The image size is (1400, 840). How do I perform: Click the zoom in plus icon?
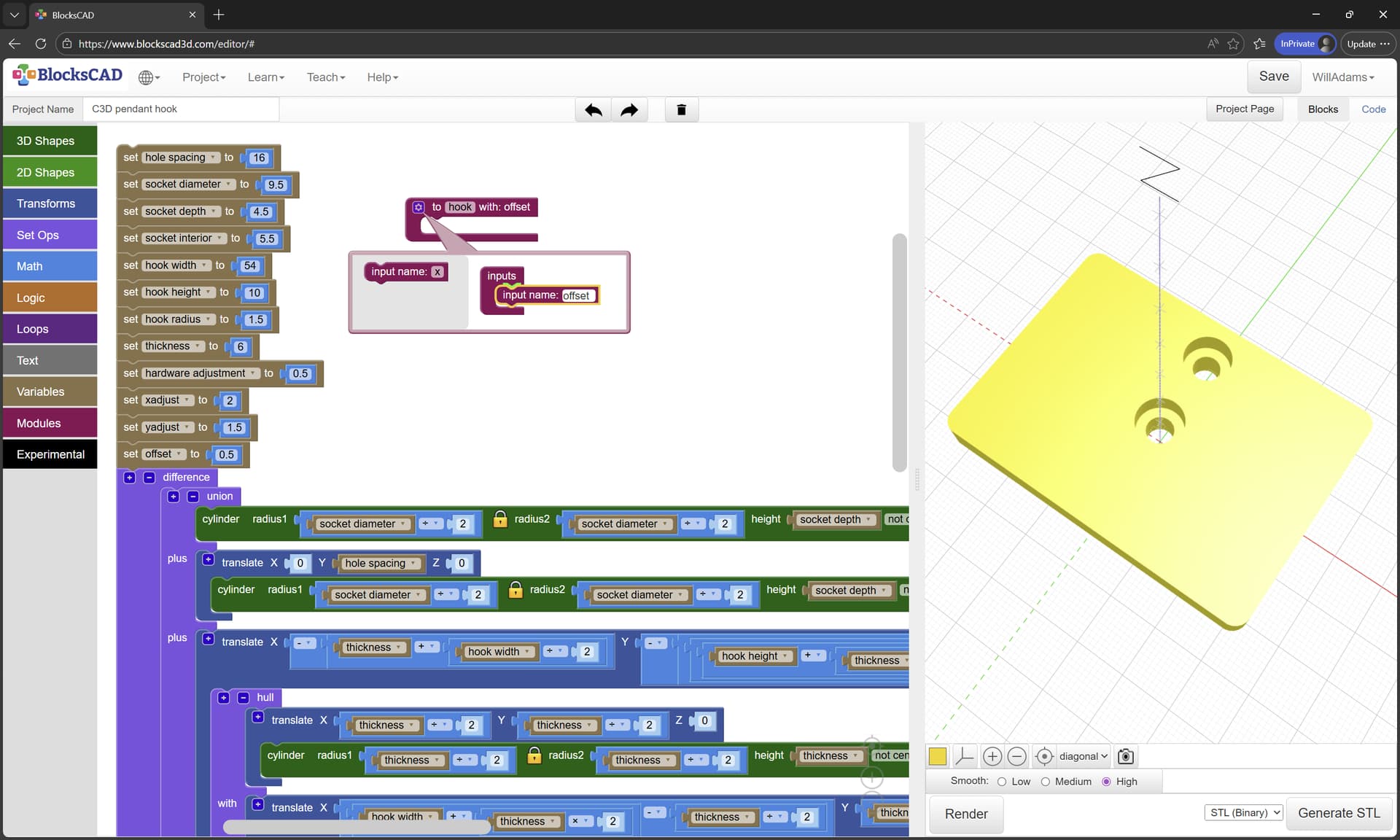tap(992, 756)
